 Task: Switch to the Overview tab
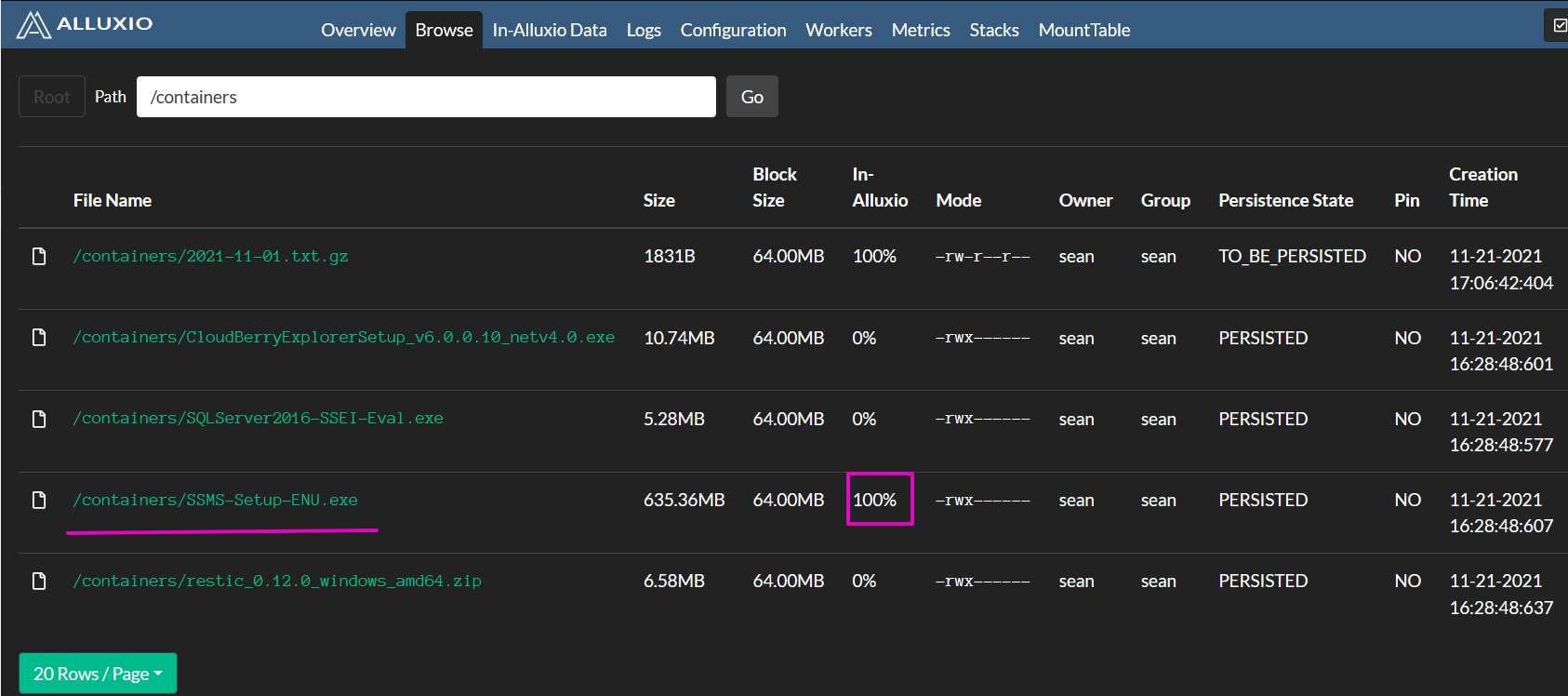point(358,30)
